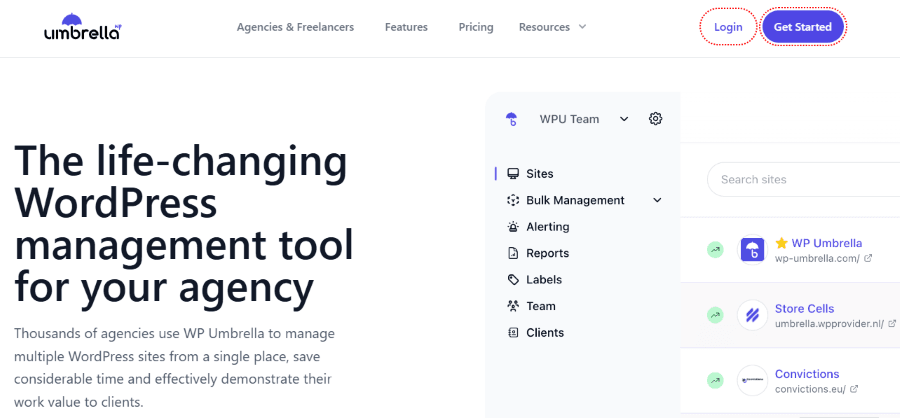Click the Get Started button
Image resolution: width=900 pixels, height=418 pixels.
coord(802,27)
